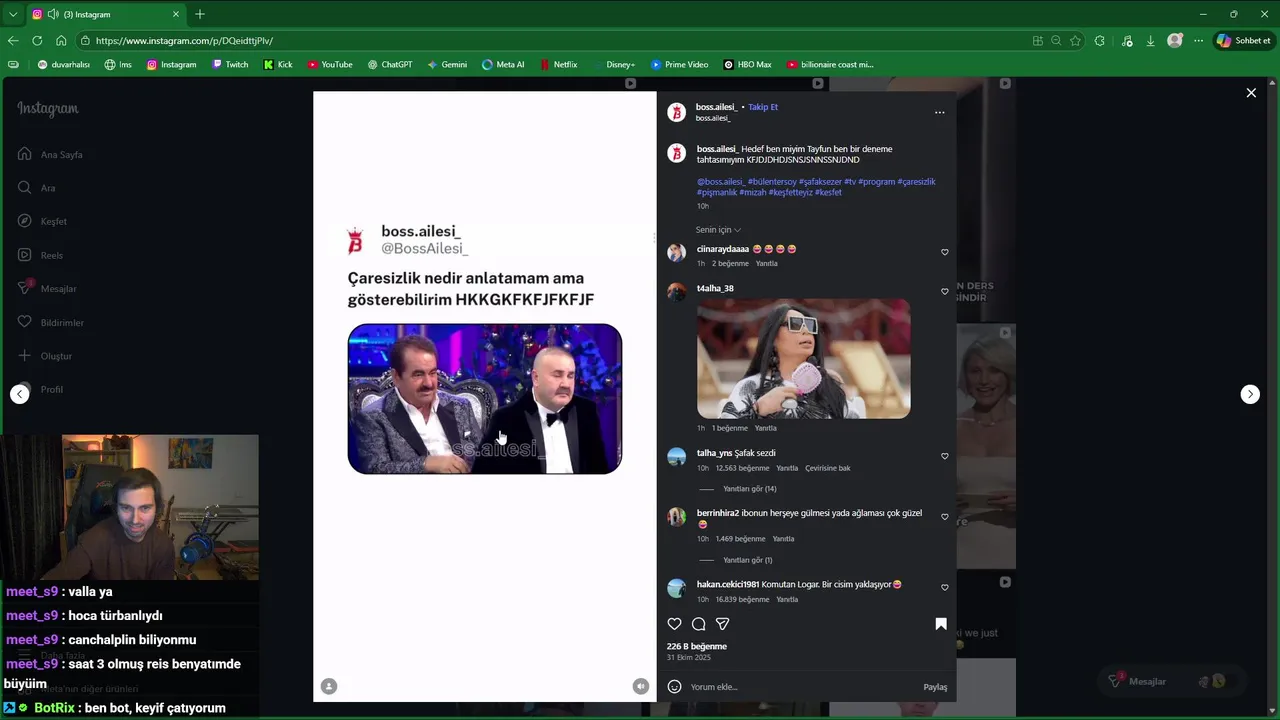Open the #bülentersoy hashtag
This screenshot has width=1280, height=720.
(x=772, y=182)
